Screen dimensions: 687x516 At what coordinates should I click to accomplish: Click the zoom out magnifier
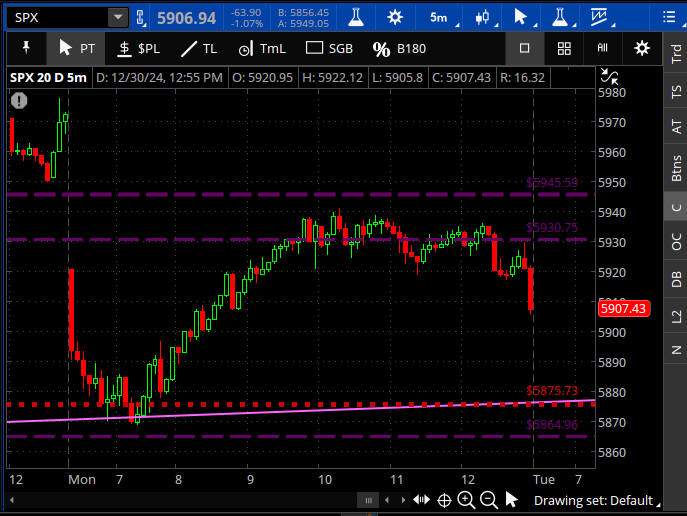[x=489, y=500]
